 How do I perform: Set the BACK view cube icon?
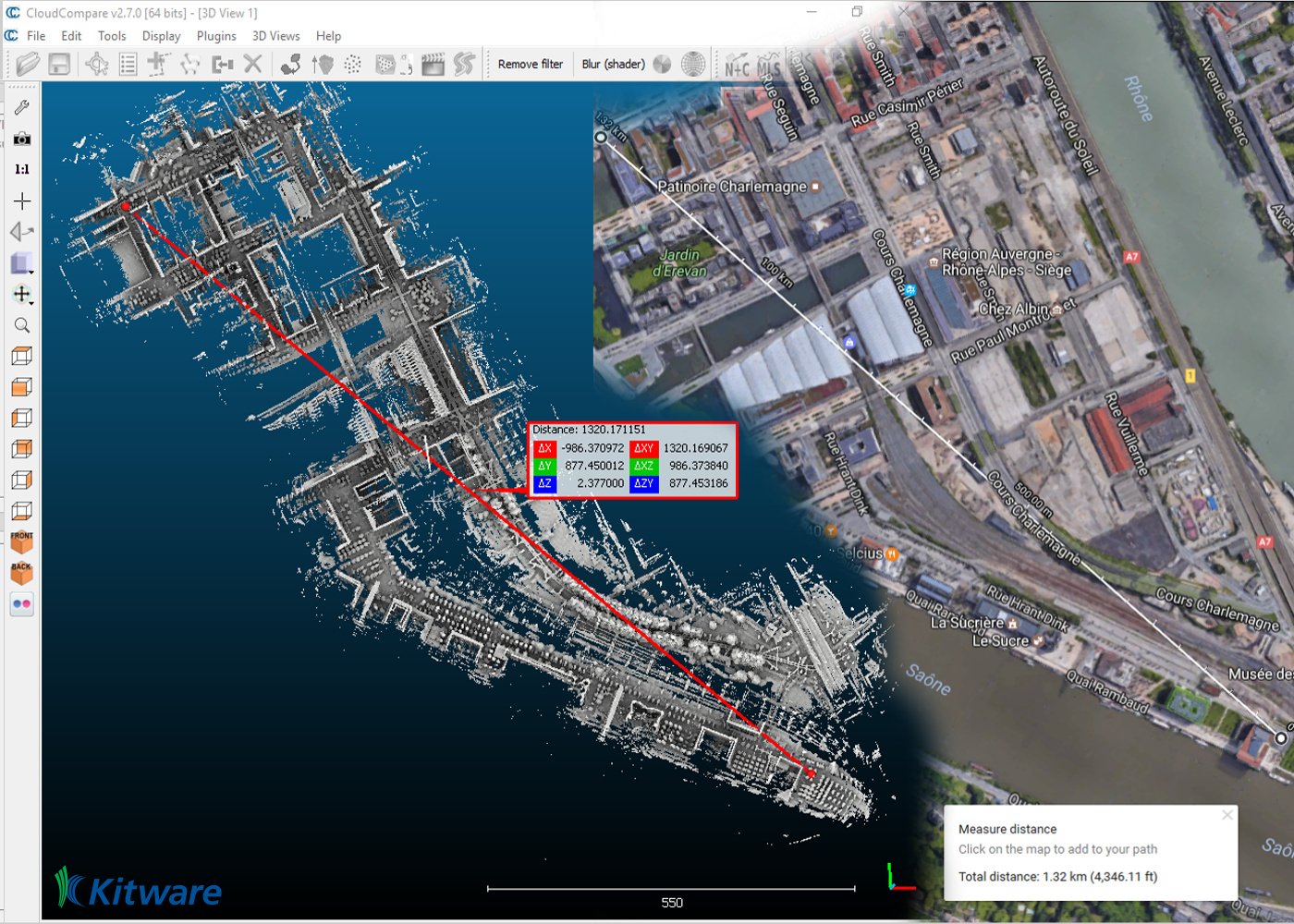pyautogui.click(x=22, y=573)
